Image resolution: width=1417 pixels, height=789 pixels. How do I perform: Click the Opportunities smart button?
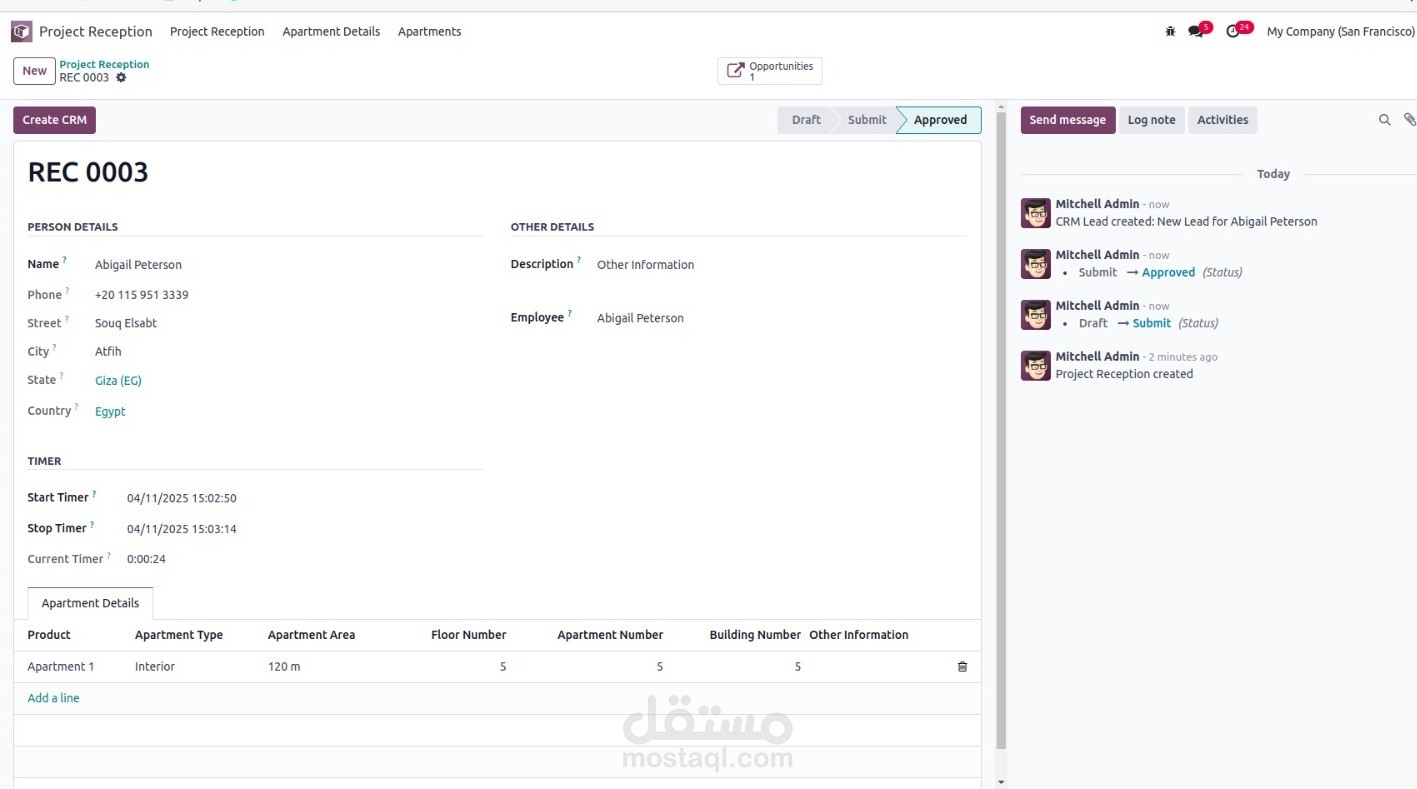pyautogui.click(x=769, y=71)
